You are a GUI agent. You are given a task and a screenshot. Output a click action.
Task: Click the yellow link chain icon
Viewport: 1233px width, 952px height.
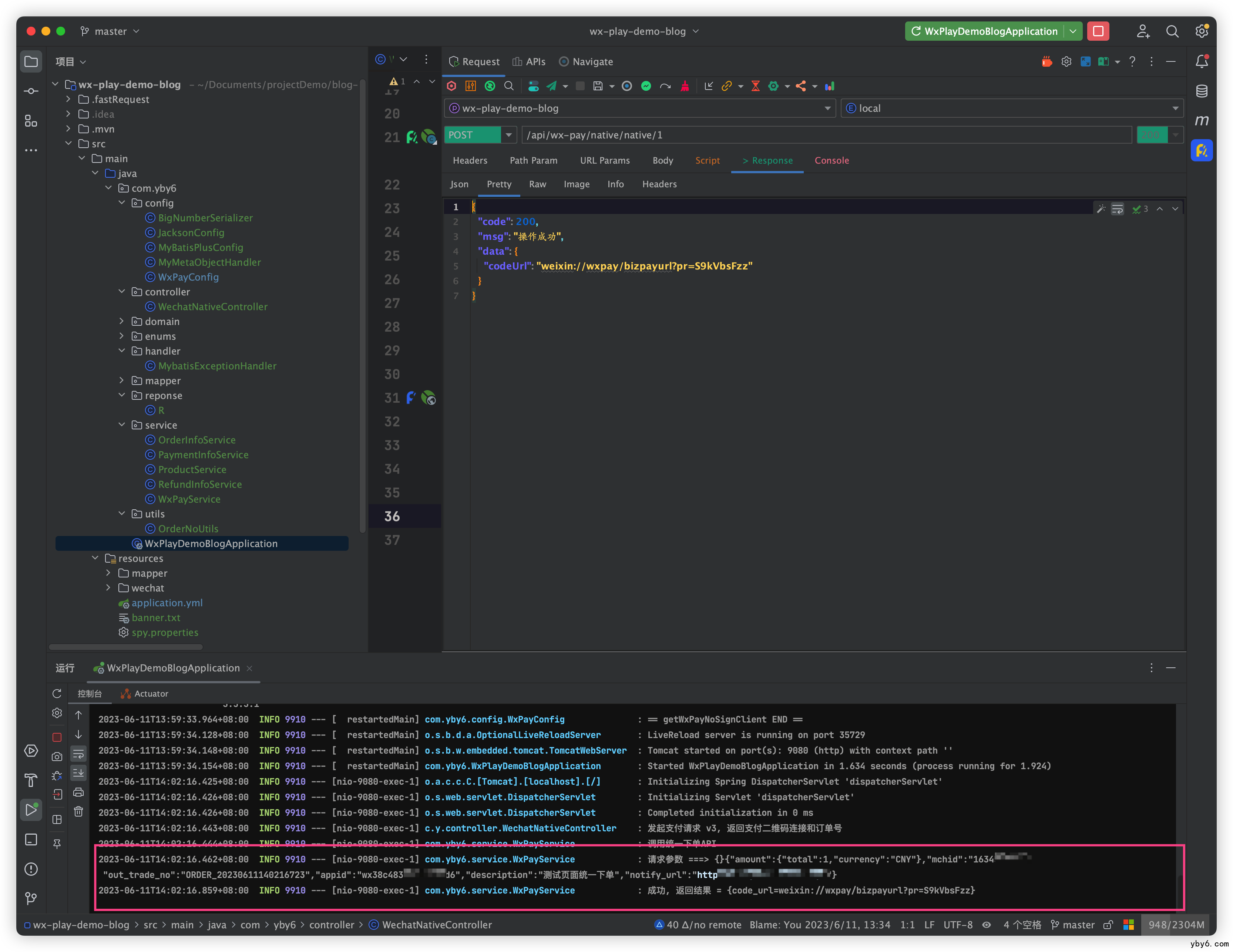(727, 86)
